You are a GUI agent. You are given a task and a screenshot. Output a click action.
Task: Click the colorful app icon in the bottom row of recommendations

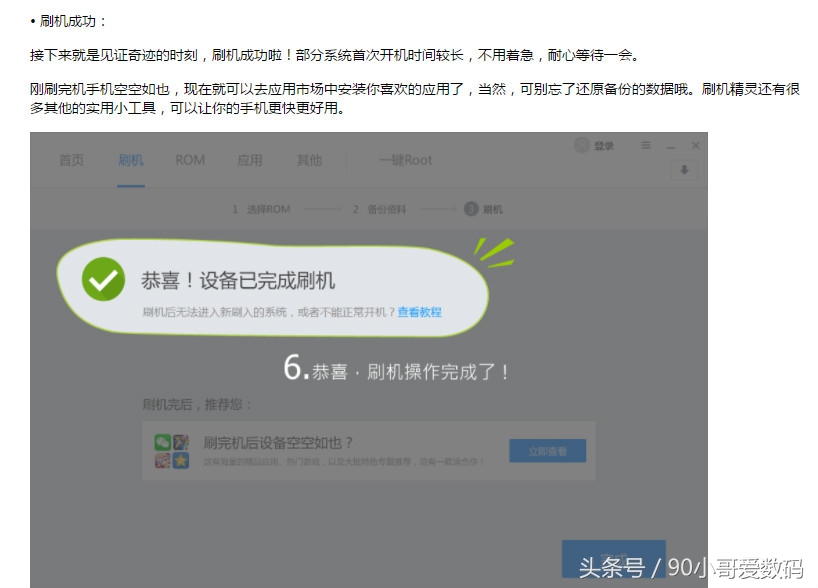[x=161, y=459]
